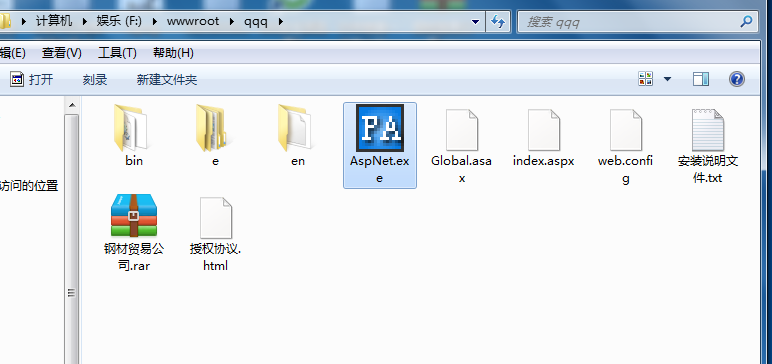Screen dimensions: 772x364
Task: Expand the arrow after wwwroot in breadcrumb
Action: (x=232, y=21)
